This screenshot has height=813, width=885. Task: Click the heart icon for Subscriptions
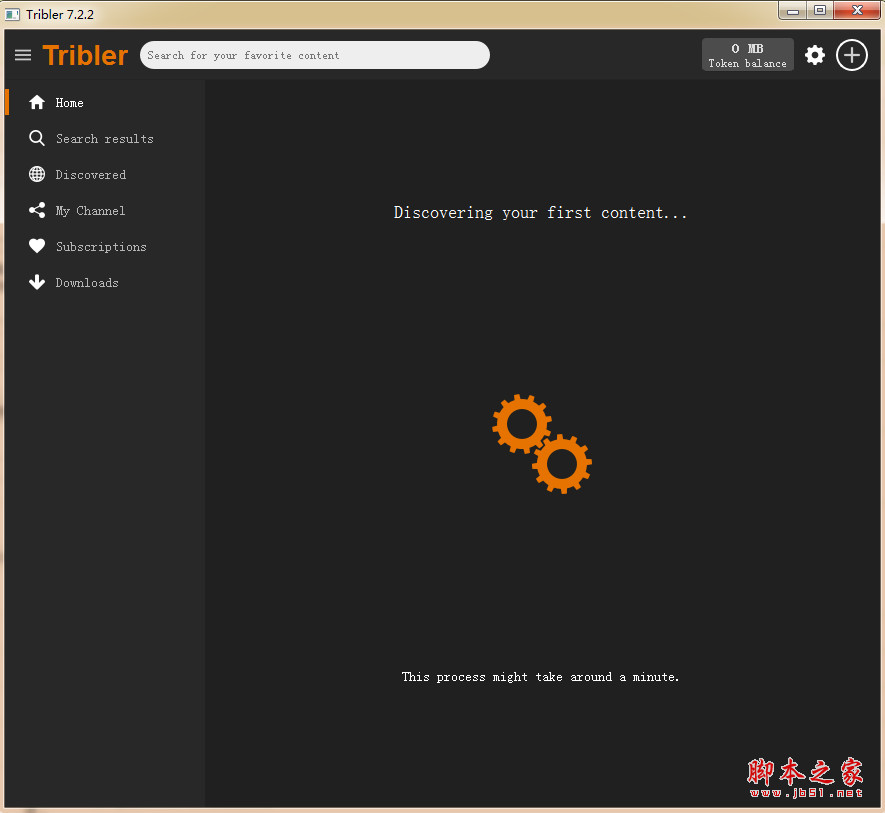[x=37, y=246]
